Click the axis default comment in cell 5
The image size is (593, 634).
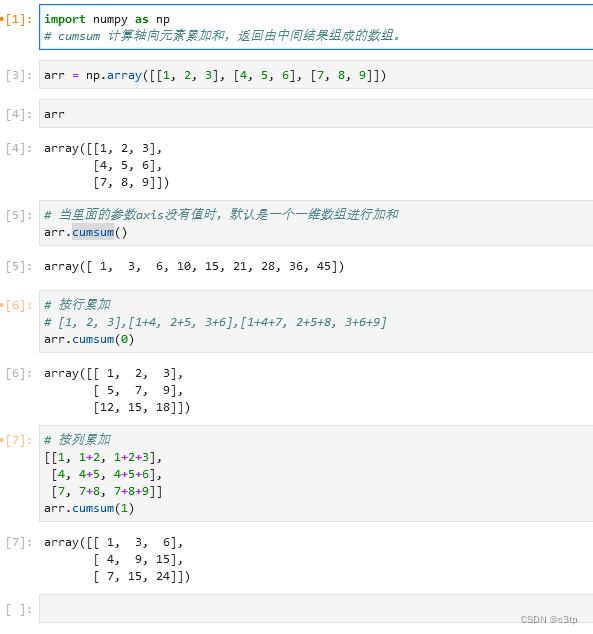tap(222, 214)
